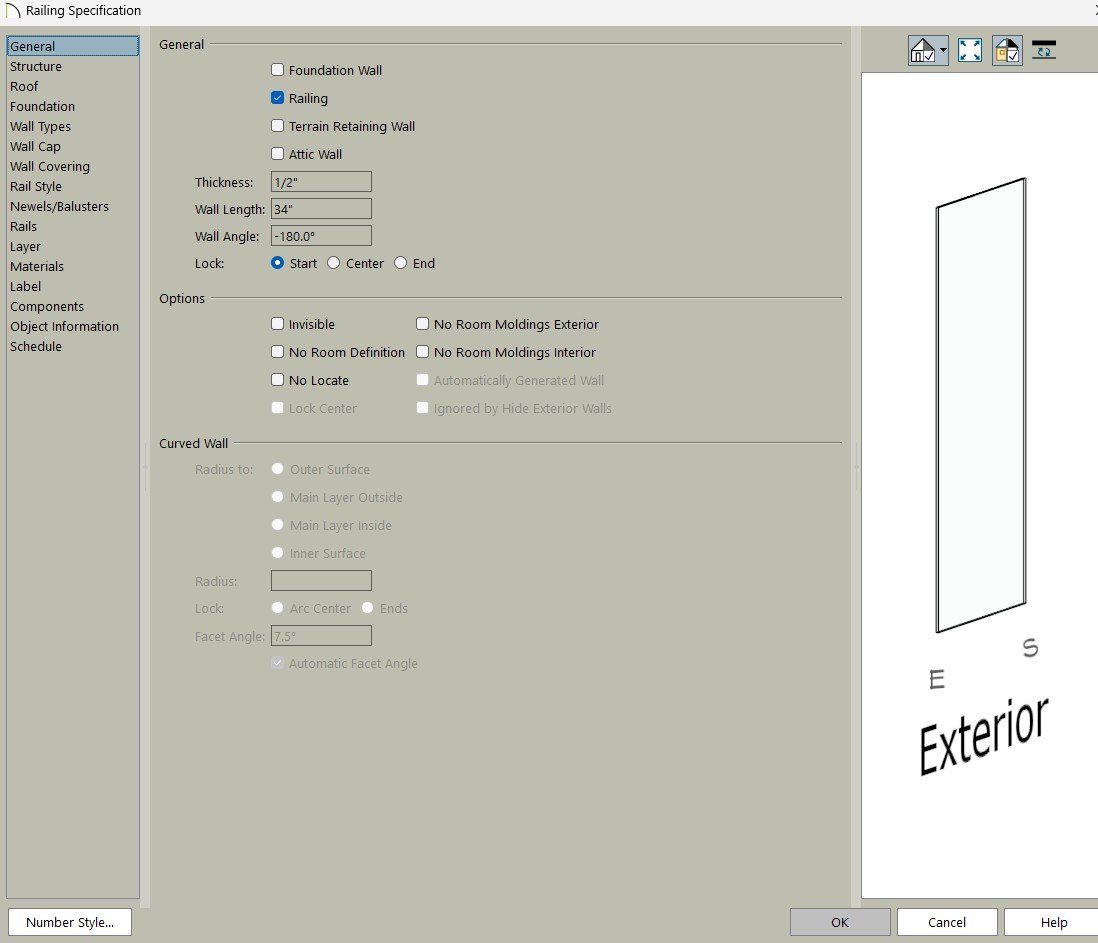Click the line weights refresh icon
This screenshot has width=1098, height=943.
click(x=1043, y=50)
